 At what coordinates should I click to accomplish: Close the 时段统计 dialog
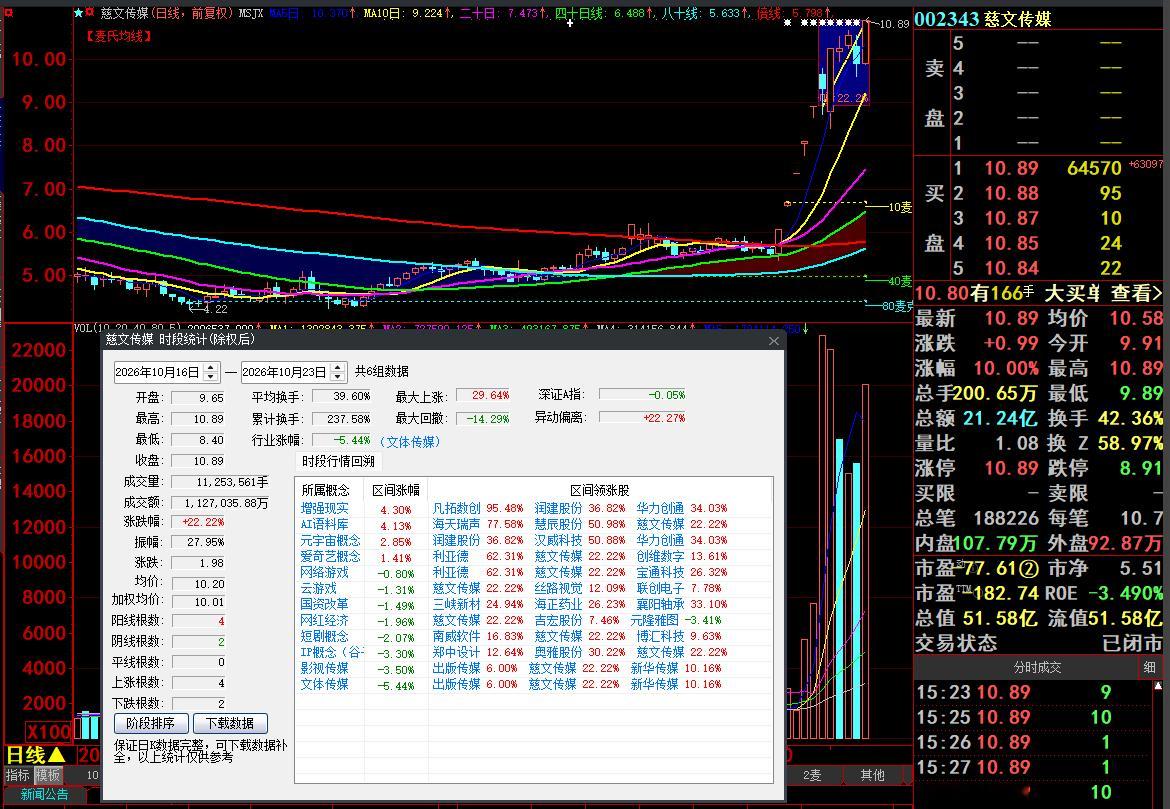[x=774, y=341]
